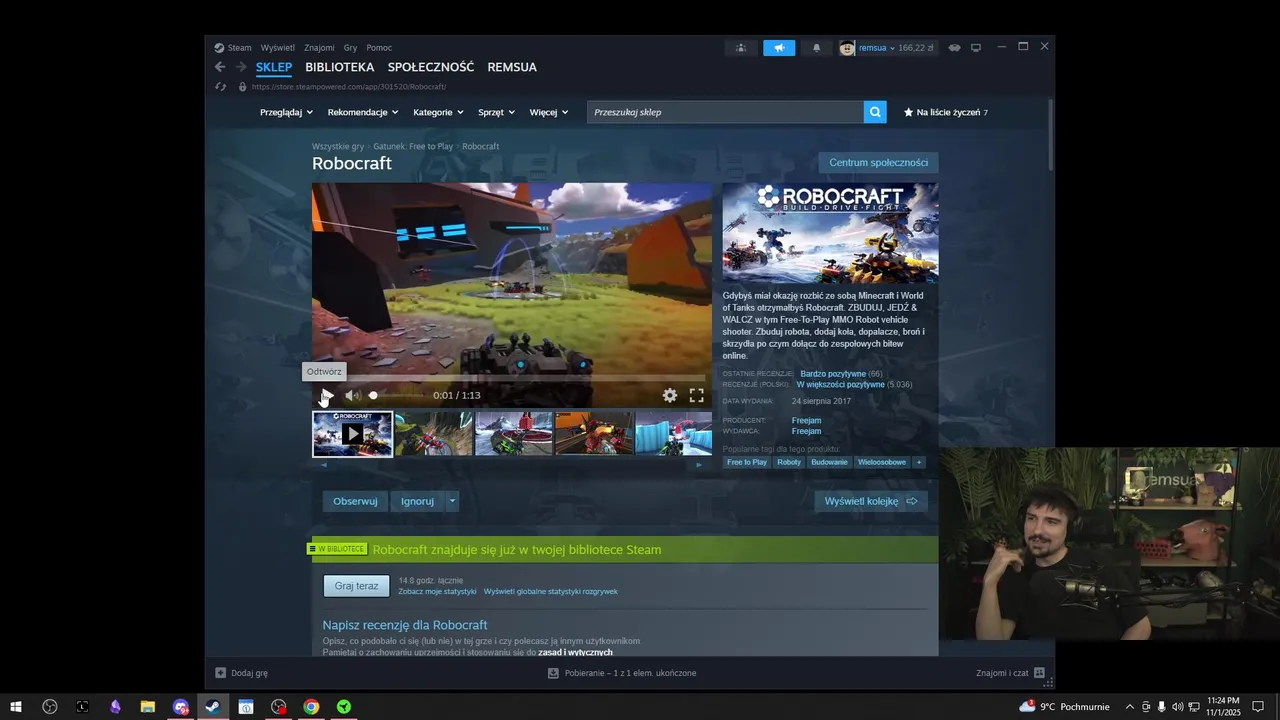Select the first trailer thumbnail with play icon
Screen dimensions: 1280x720
point(352,434)
